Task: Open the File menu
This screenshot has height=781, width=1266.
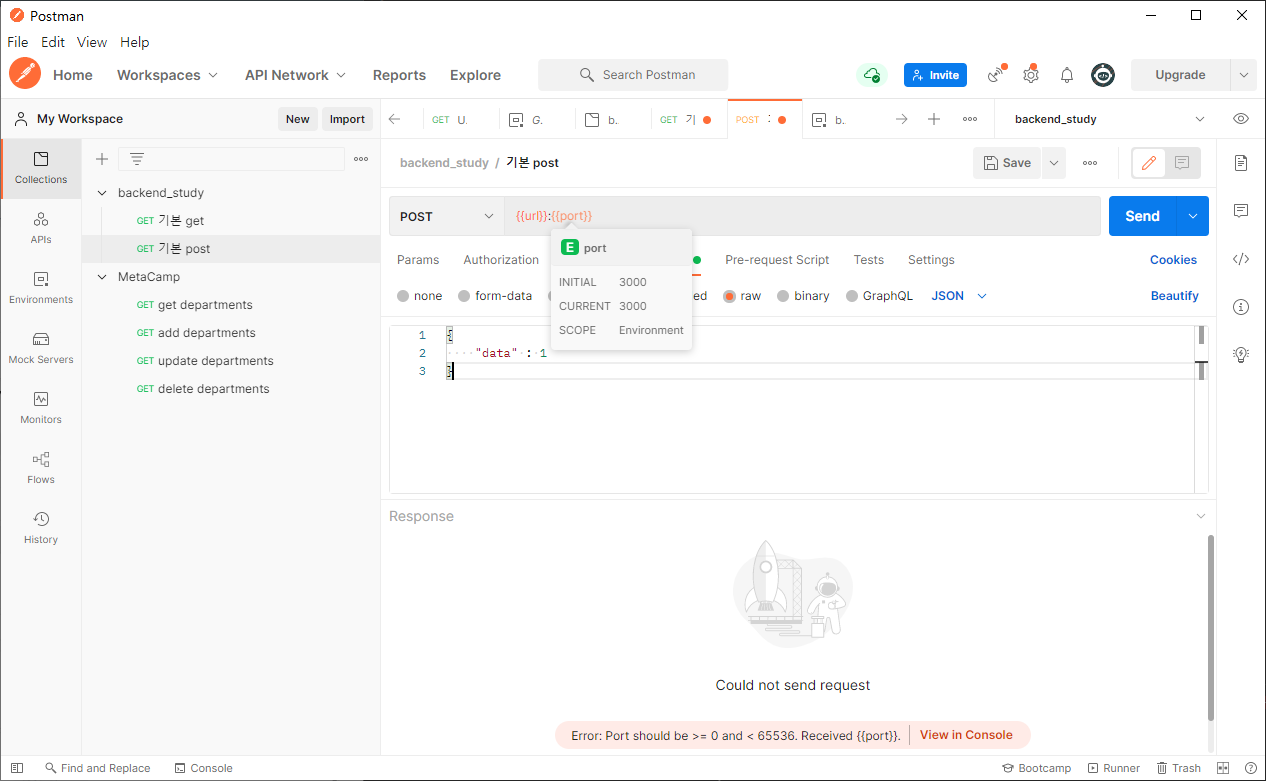Action: (18, 42)
